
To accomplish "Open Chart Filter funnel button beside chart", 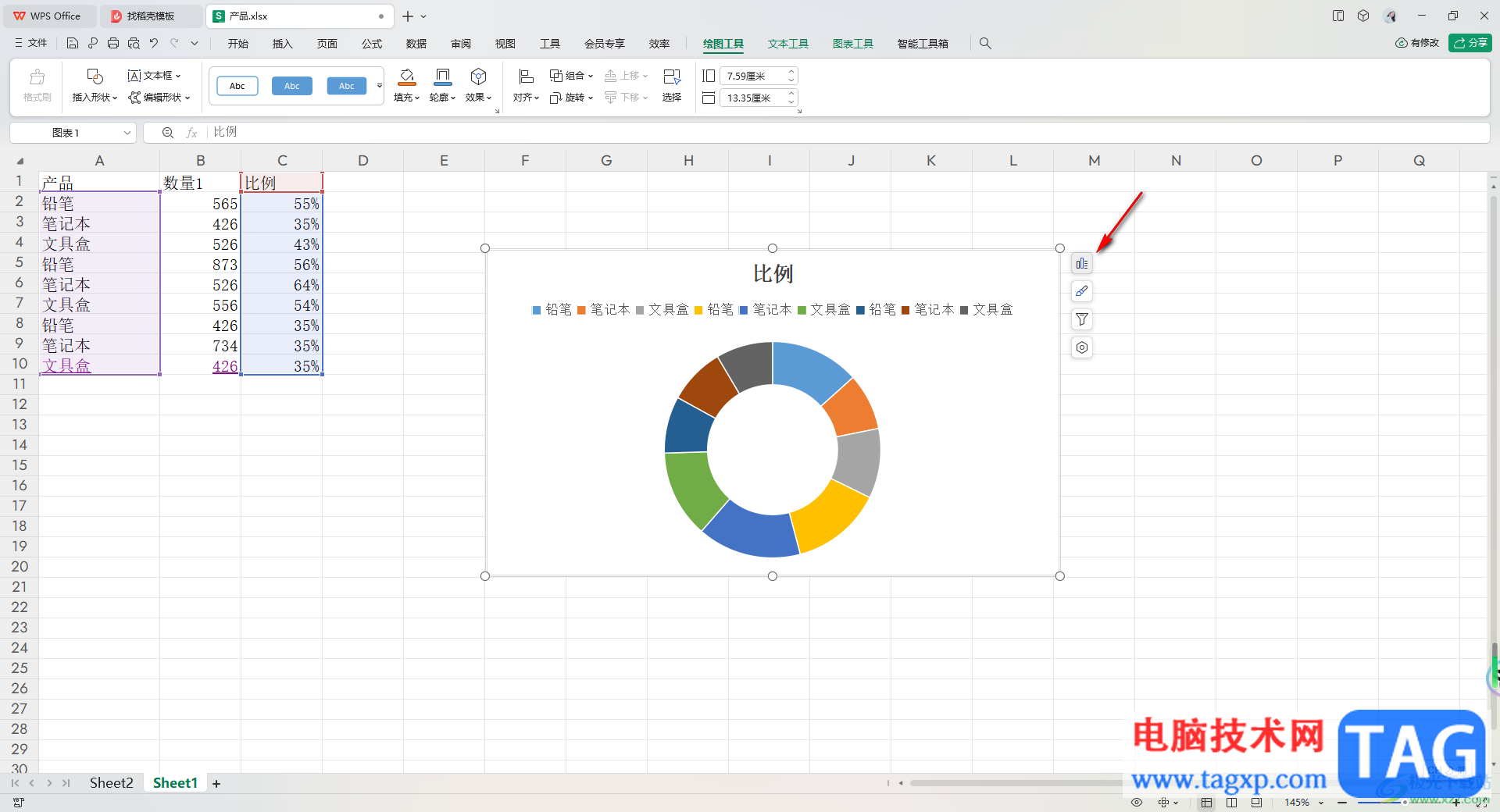I will pyautogui.click(x=1082, y=320).
